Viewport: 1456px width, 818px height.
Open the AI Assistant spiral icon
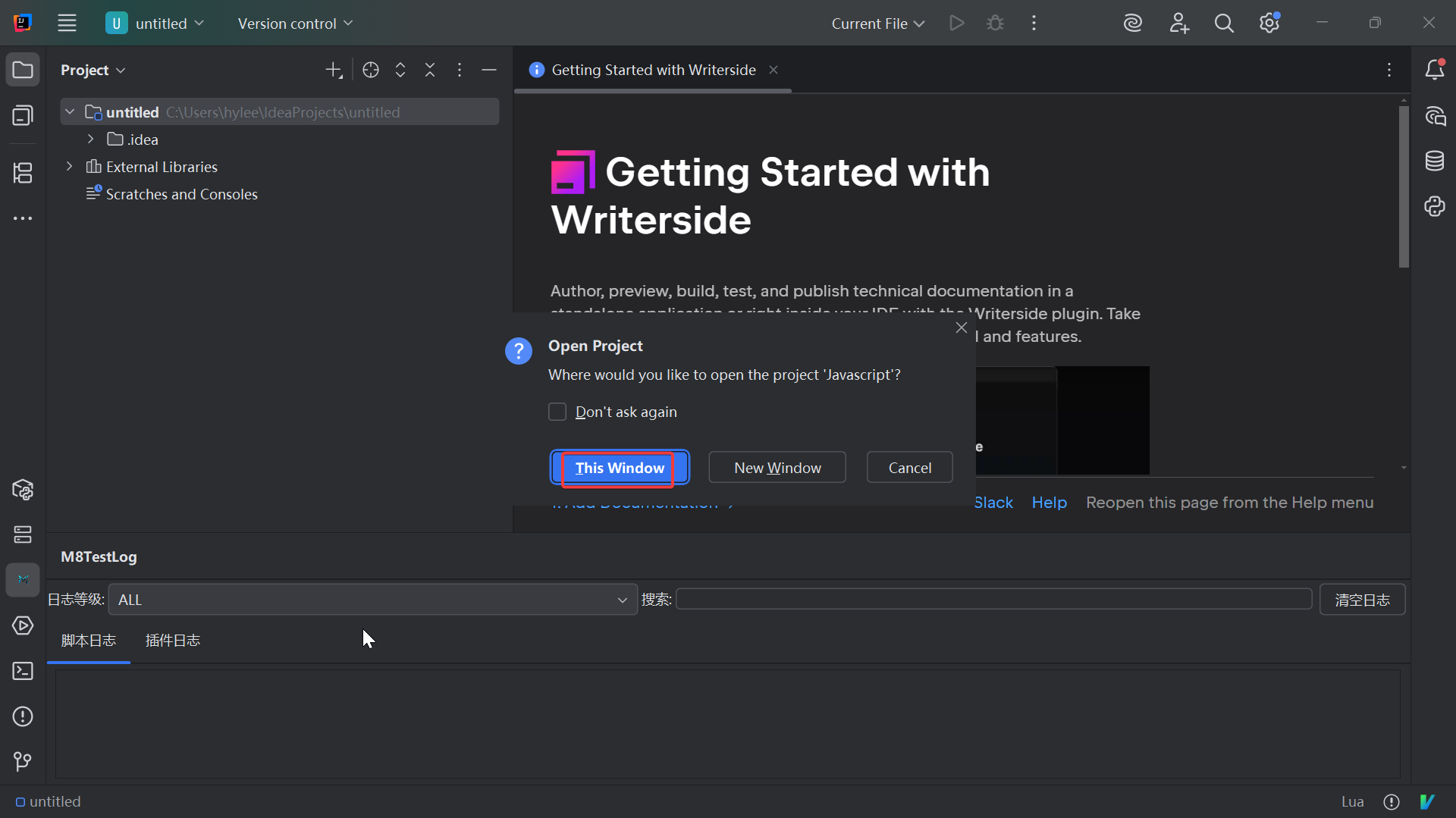(x=1133, y=24)
